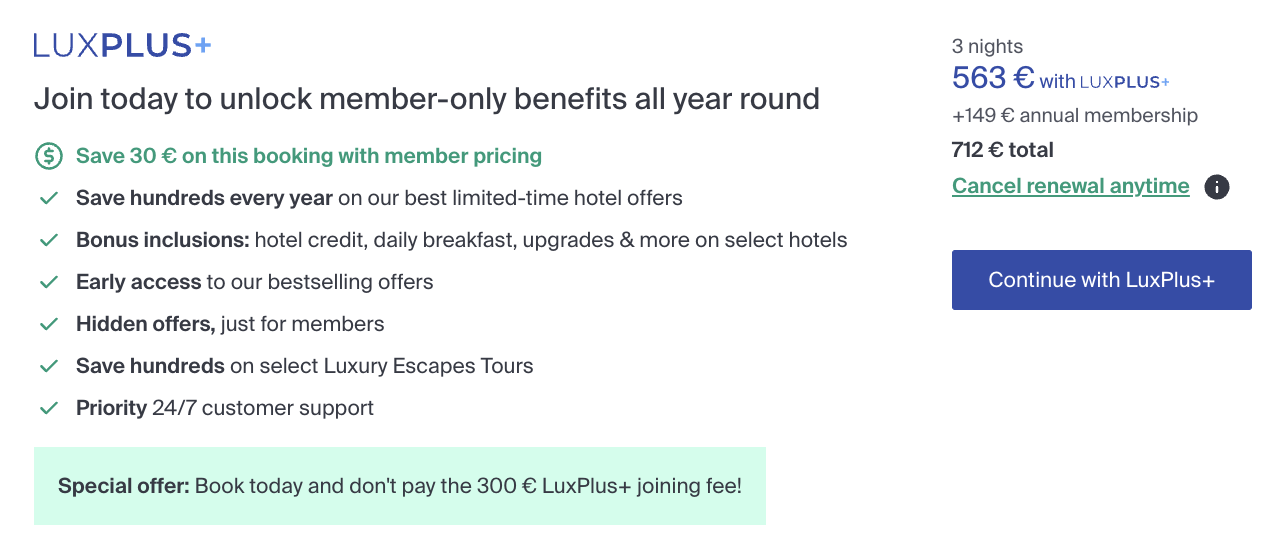Click the 3 nights label
Viewport: 1284px width, 556px height.
988,46
